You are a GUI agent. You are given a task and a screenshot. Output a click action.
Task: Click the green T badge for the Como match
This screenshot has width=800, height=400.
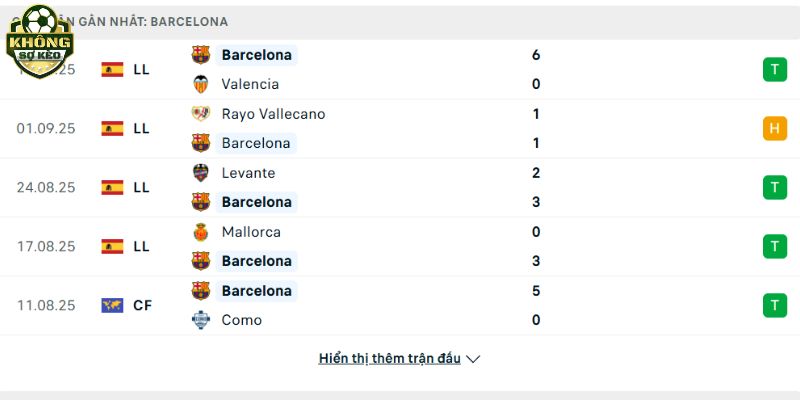(774, 306)
